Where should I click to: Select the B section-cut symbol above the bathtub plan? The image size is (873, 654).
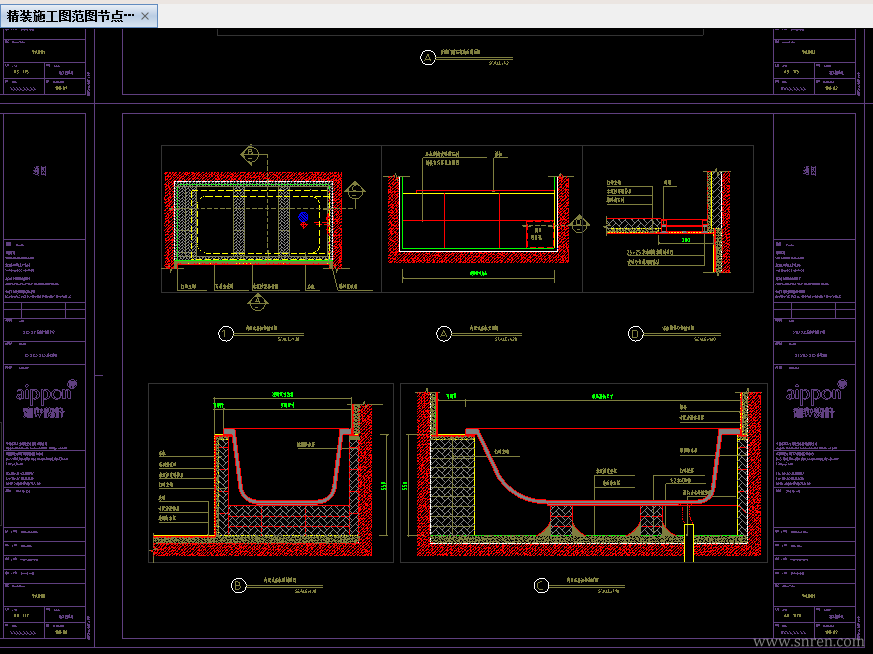pyautogui.click(x=250, y=154)
